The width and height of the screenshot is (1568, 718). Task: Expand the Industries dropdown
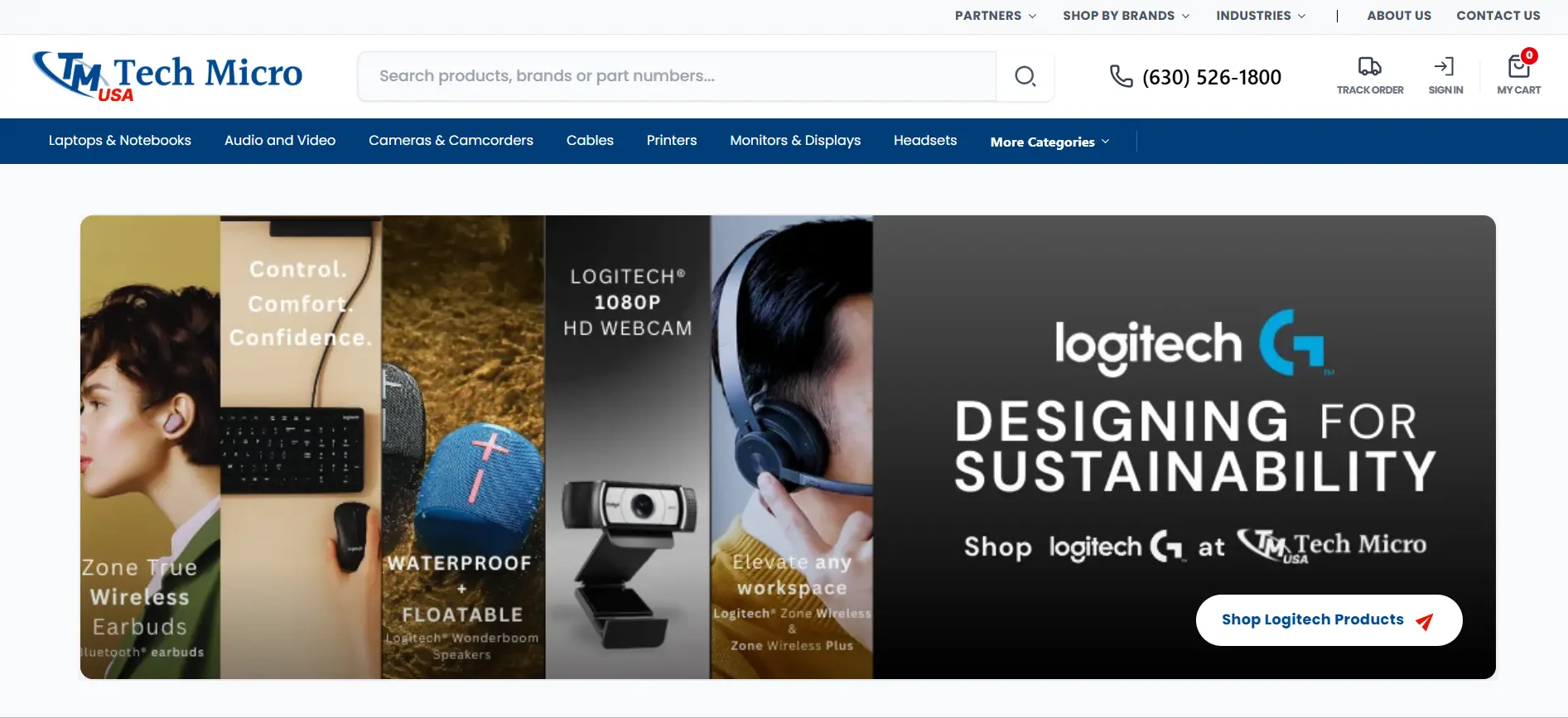pos(1261,16)
